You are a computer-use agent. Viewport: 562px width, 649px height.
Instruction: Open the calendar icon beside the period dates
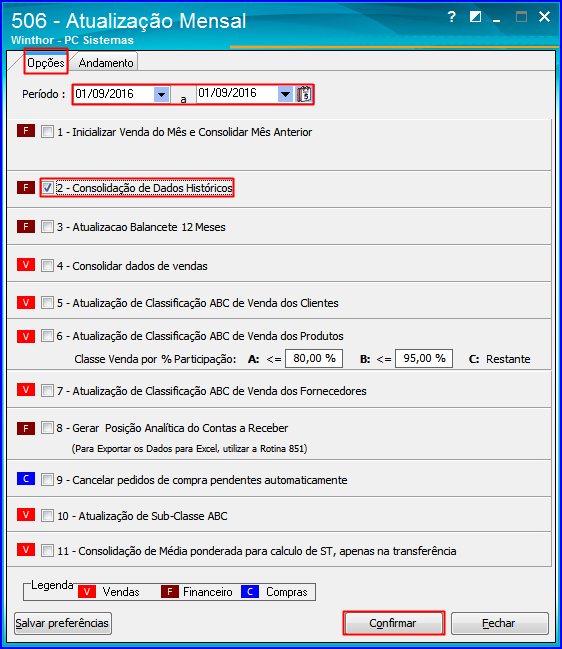point(304,94)
